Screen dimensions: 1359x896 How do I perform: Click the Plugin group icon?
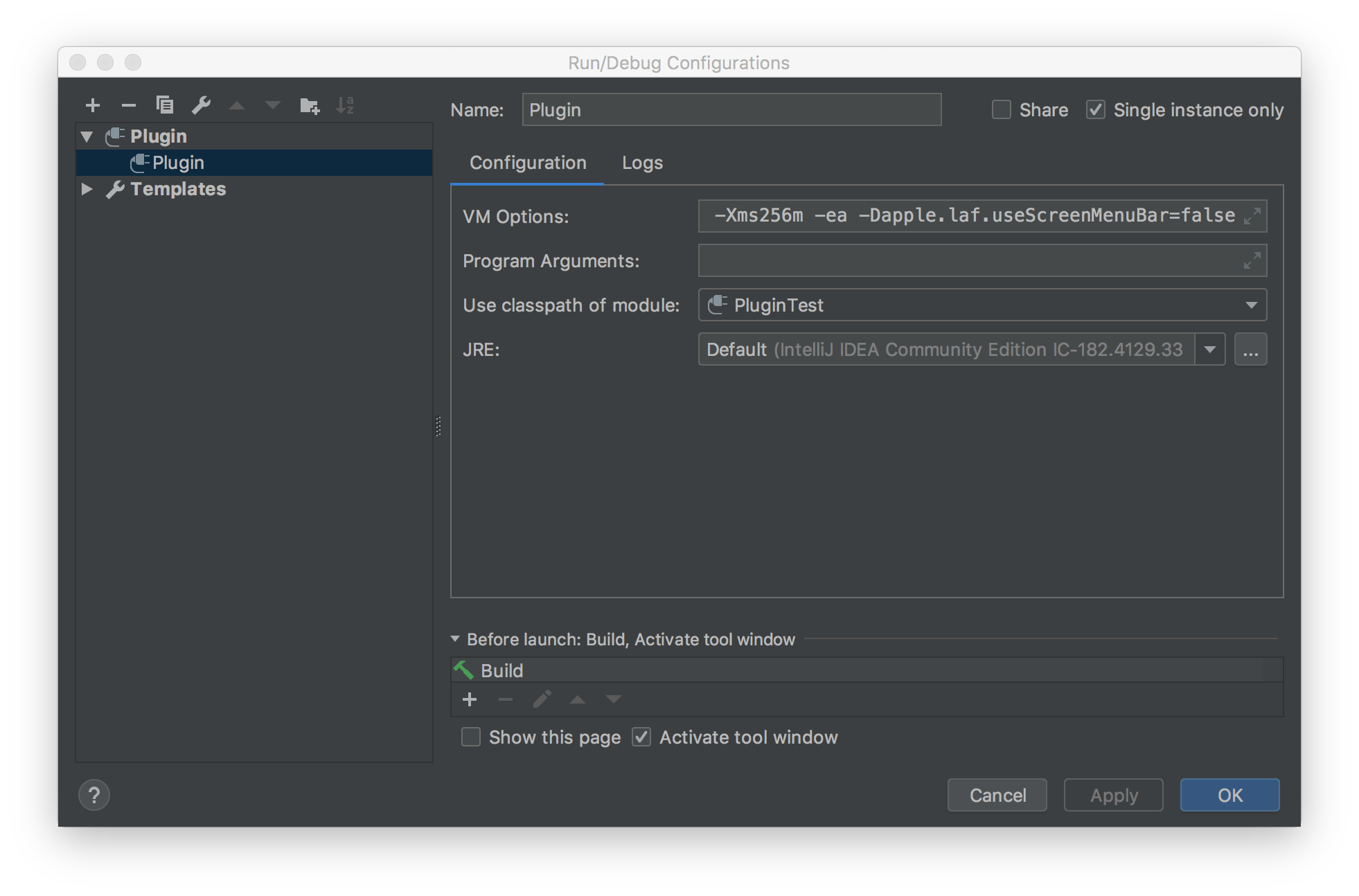pyautogui.click(x=115, y=136)
